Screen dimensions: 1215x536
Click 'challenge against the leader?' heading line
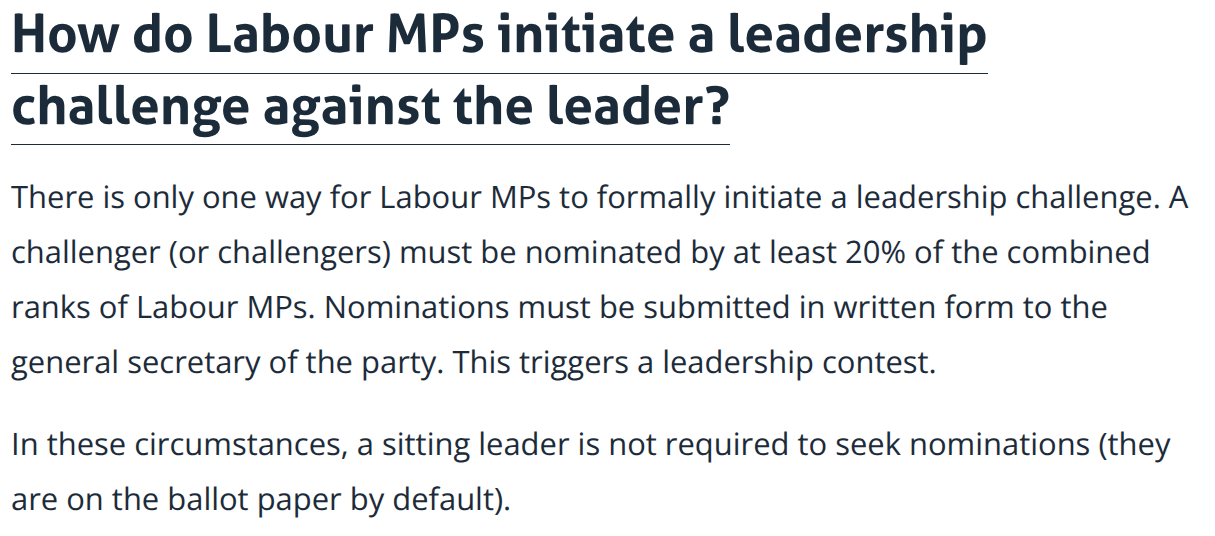coord(370,106)
